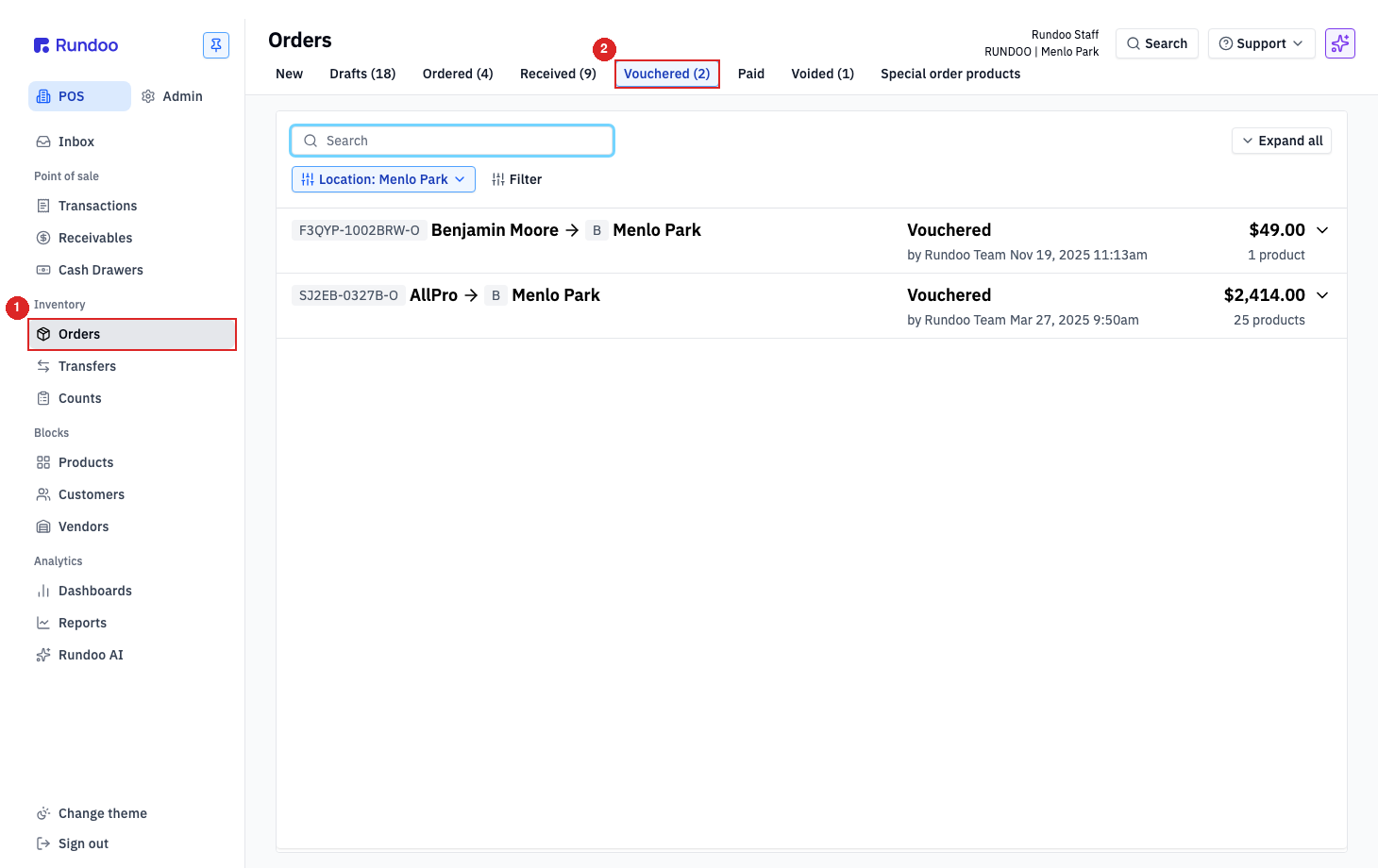The image size is (1378, 868).
Task: Expand the $2,414.00 AllPro order
Action: [1322, 295]
